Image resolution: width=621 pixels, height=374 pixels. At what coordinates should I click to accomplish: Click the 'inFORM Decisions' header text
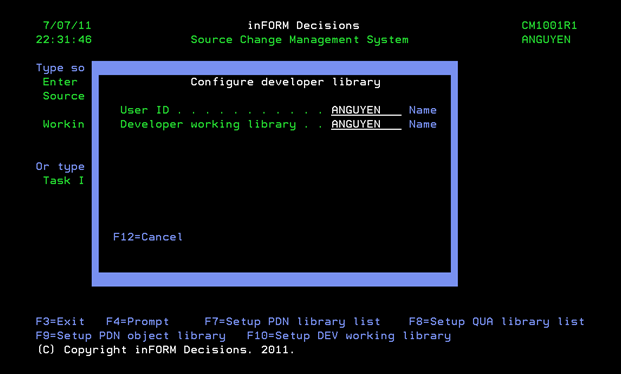303,25
